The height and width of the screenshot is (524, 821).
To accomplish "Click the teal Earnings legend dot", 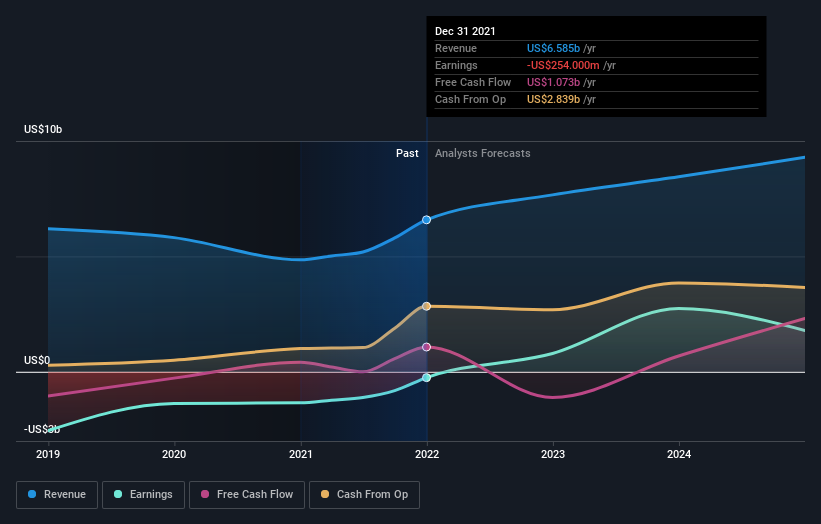I will pos(118,494).
